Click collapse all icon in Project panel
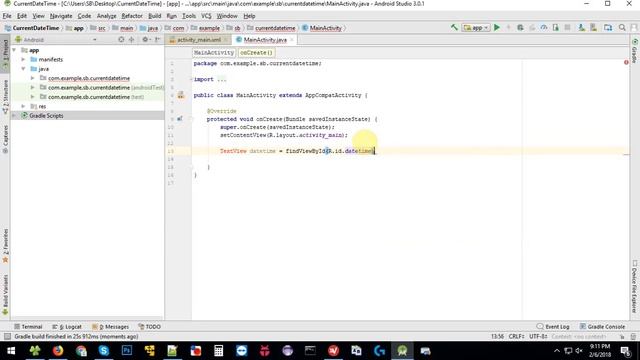This screenshot has width=640, height=360. pyautogui.click(x=131, y=40)
